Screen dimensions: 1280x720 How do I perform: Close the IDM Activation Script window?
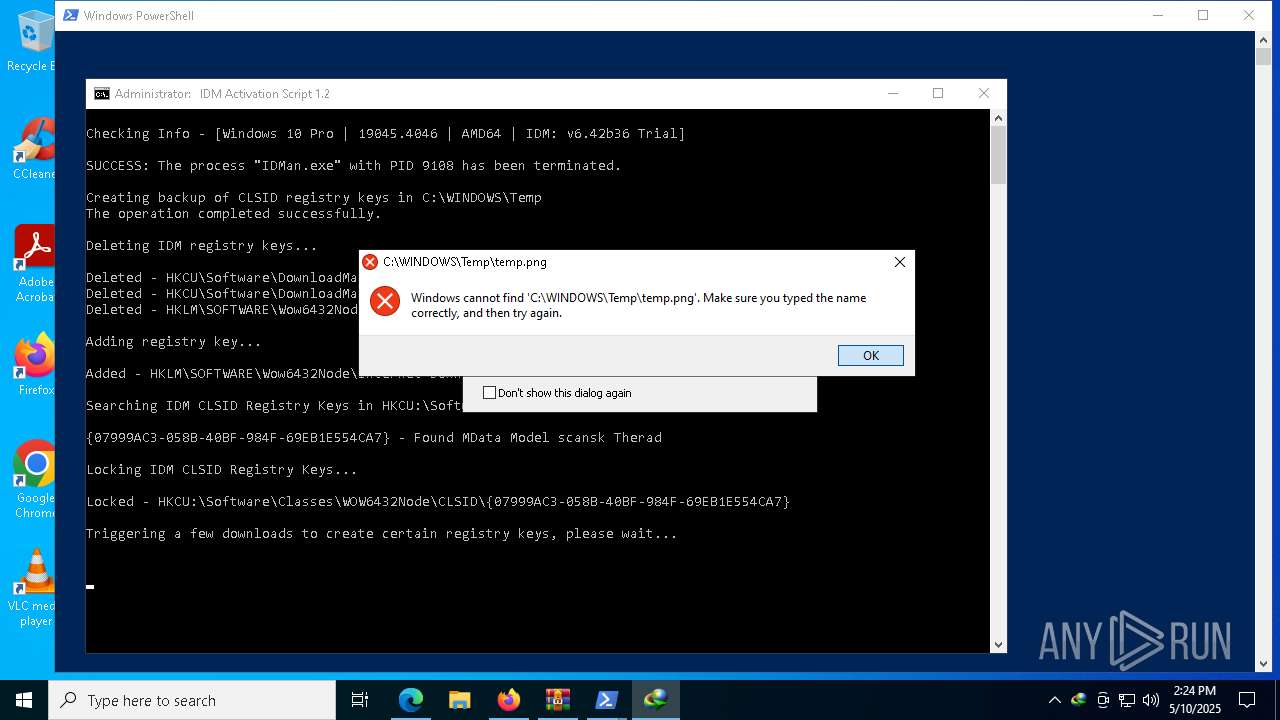click(984, 94)
